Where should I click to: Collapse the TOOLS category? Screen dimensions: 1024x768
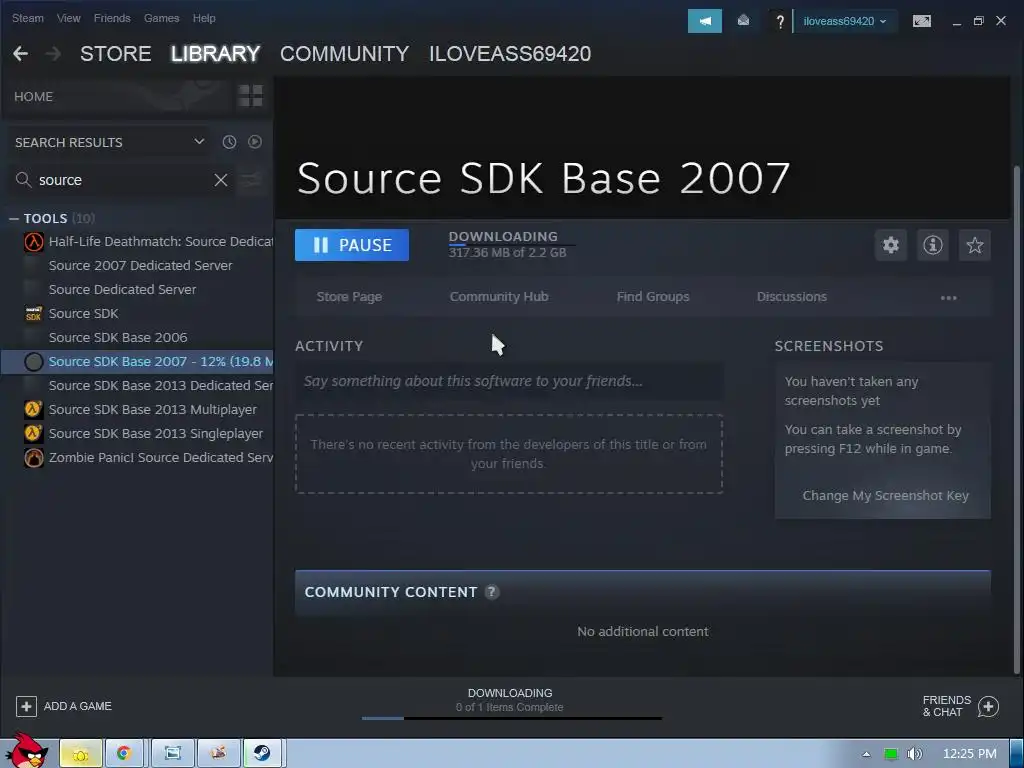click(14, 219)
